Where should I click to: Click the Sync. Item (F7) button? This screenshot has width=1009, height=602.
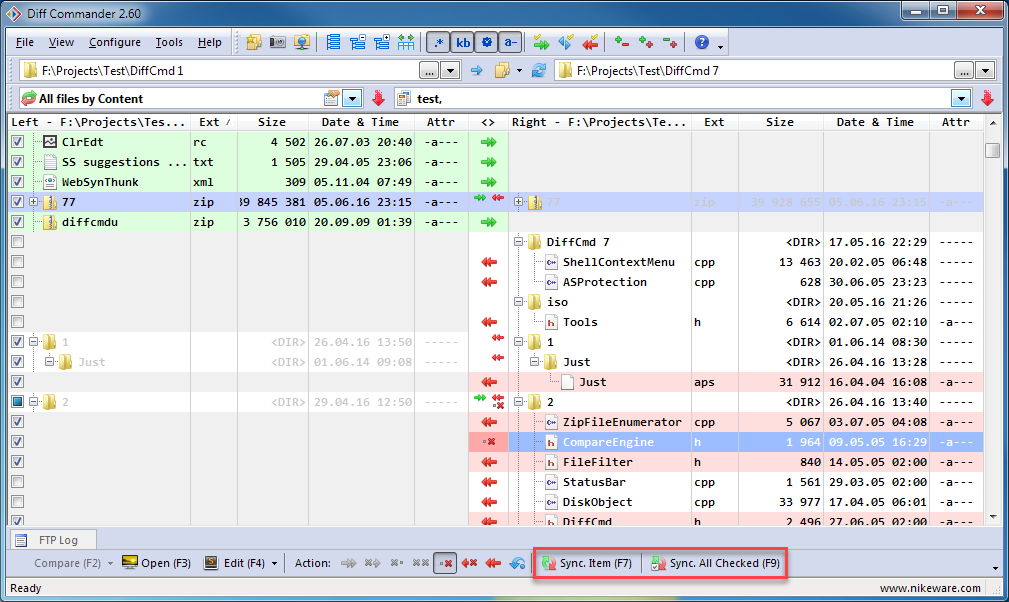pos(587,563)
